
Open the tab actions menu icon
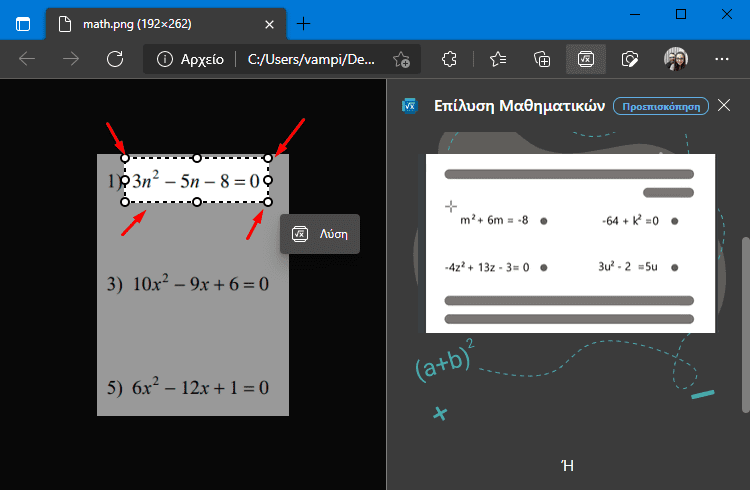pyautogui.click(x=22, y=24)
